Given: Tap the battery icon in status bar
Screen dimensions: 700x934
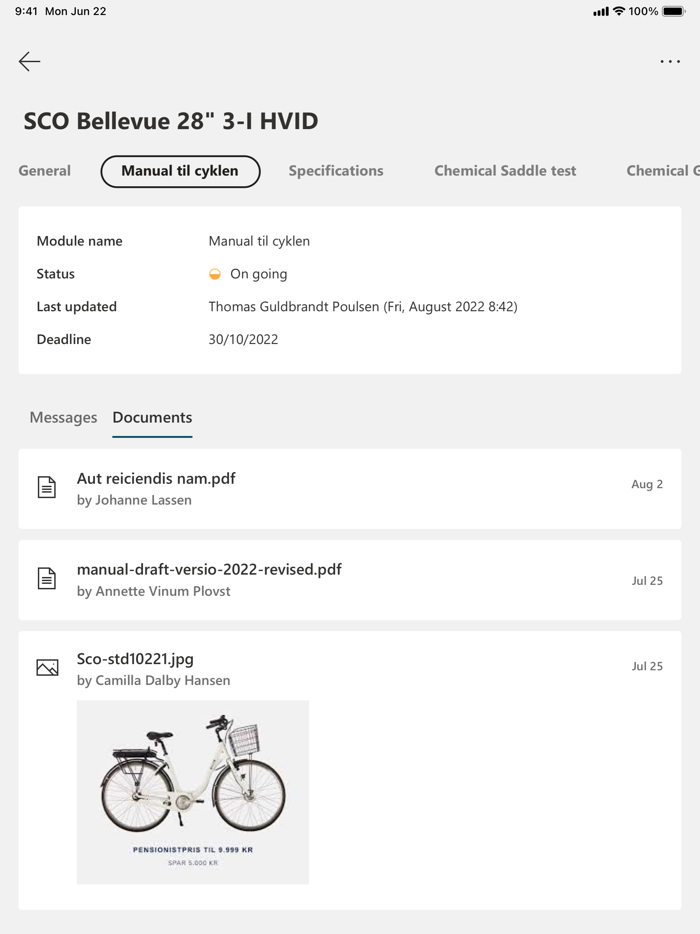Looking at the screenshot, I should point(673,12).
